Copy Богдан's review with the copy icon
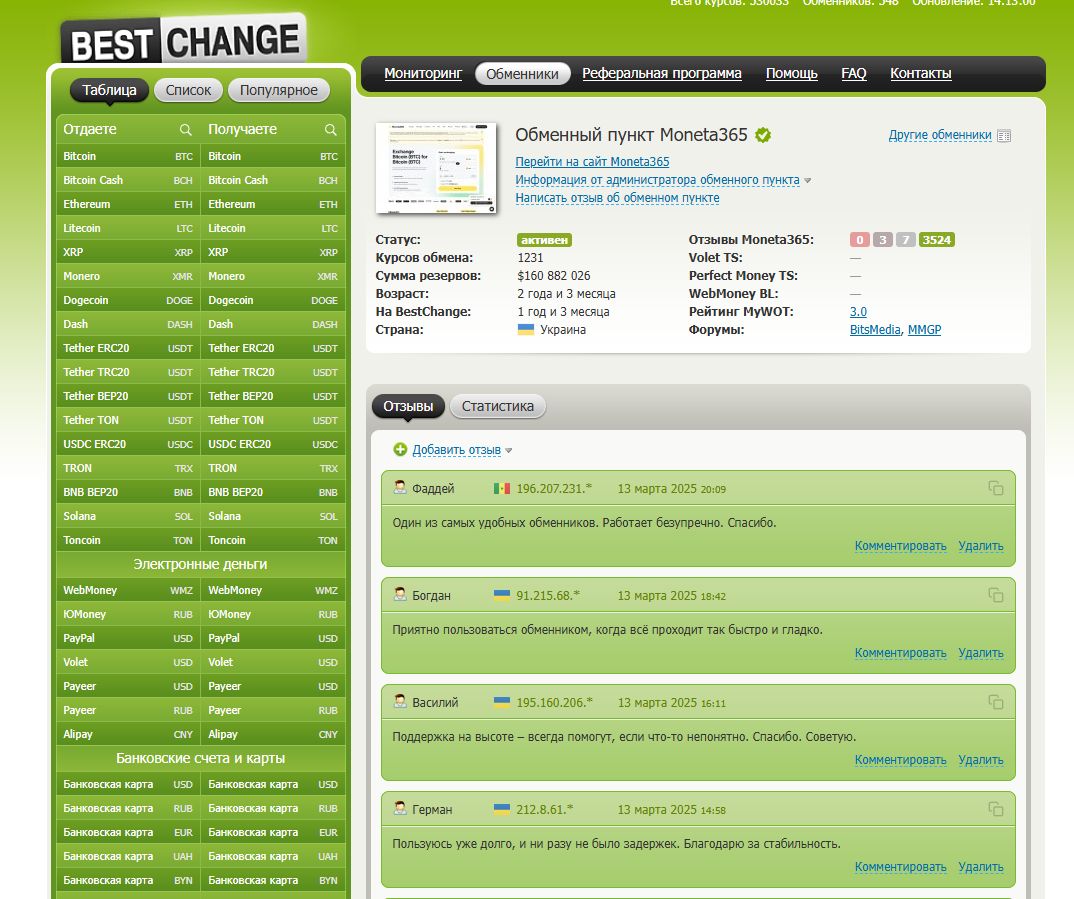 click(x=995, y=595)
